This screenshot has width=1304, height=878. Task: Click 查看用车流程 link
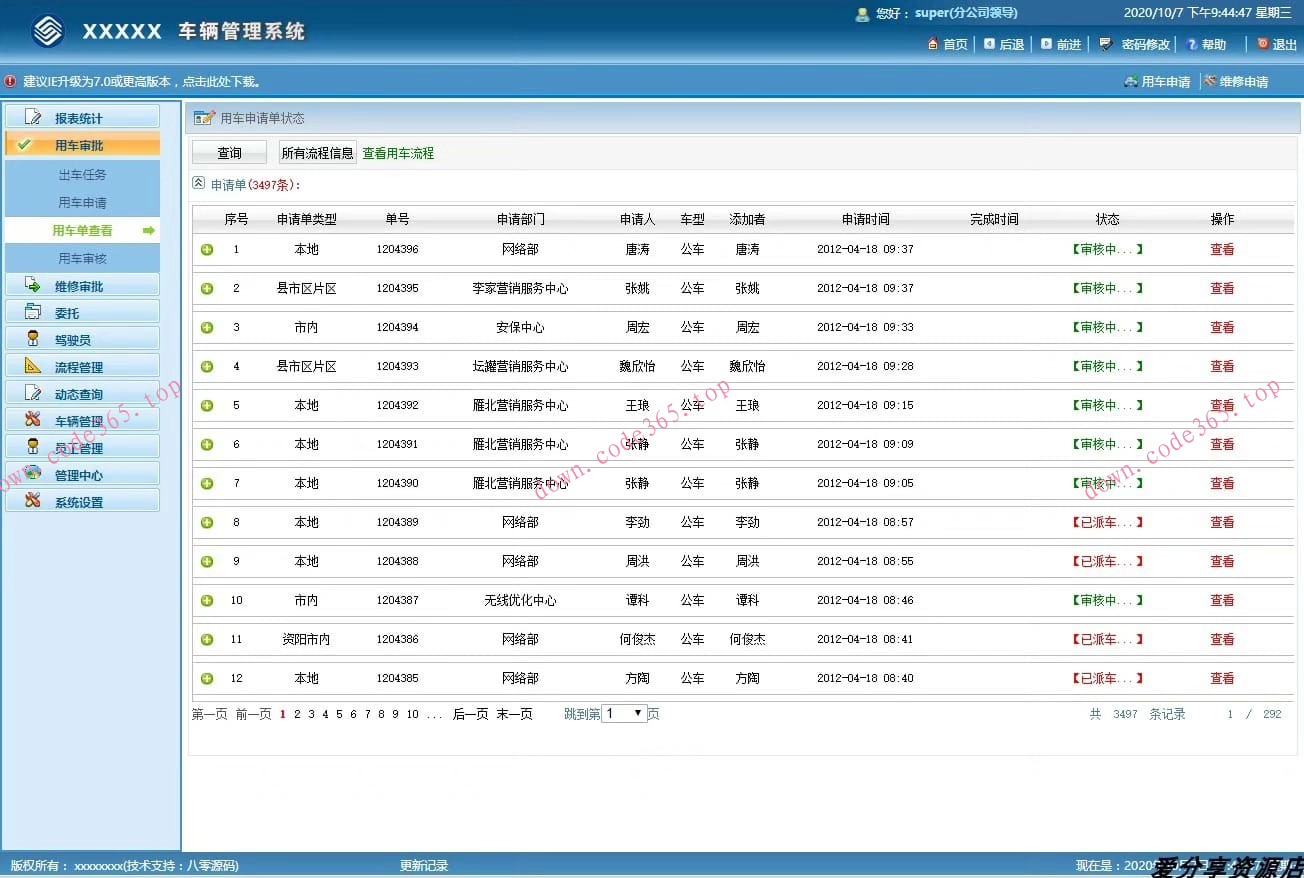[x=398, y=153]
